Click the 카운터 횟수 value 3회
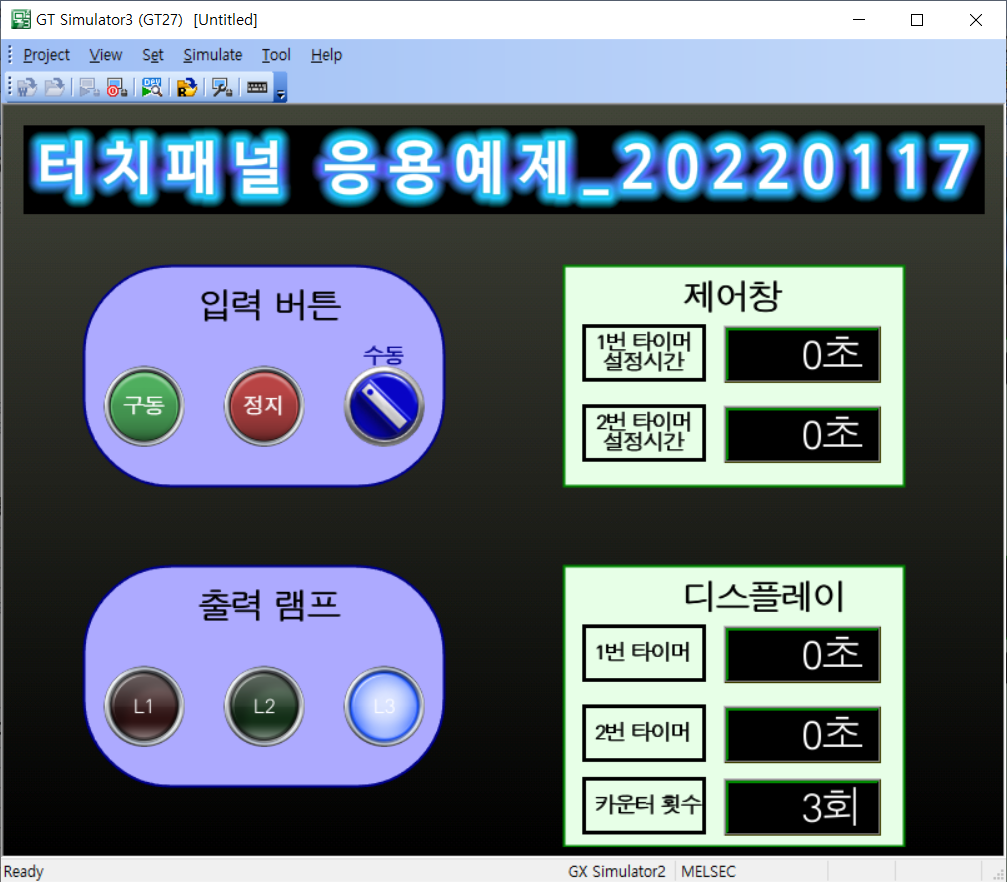The image size is (1007, 882). (x=802, y=807)
